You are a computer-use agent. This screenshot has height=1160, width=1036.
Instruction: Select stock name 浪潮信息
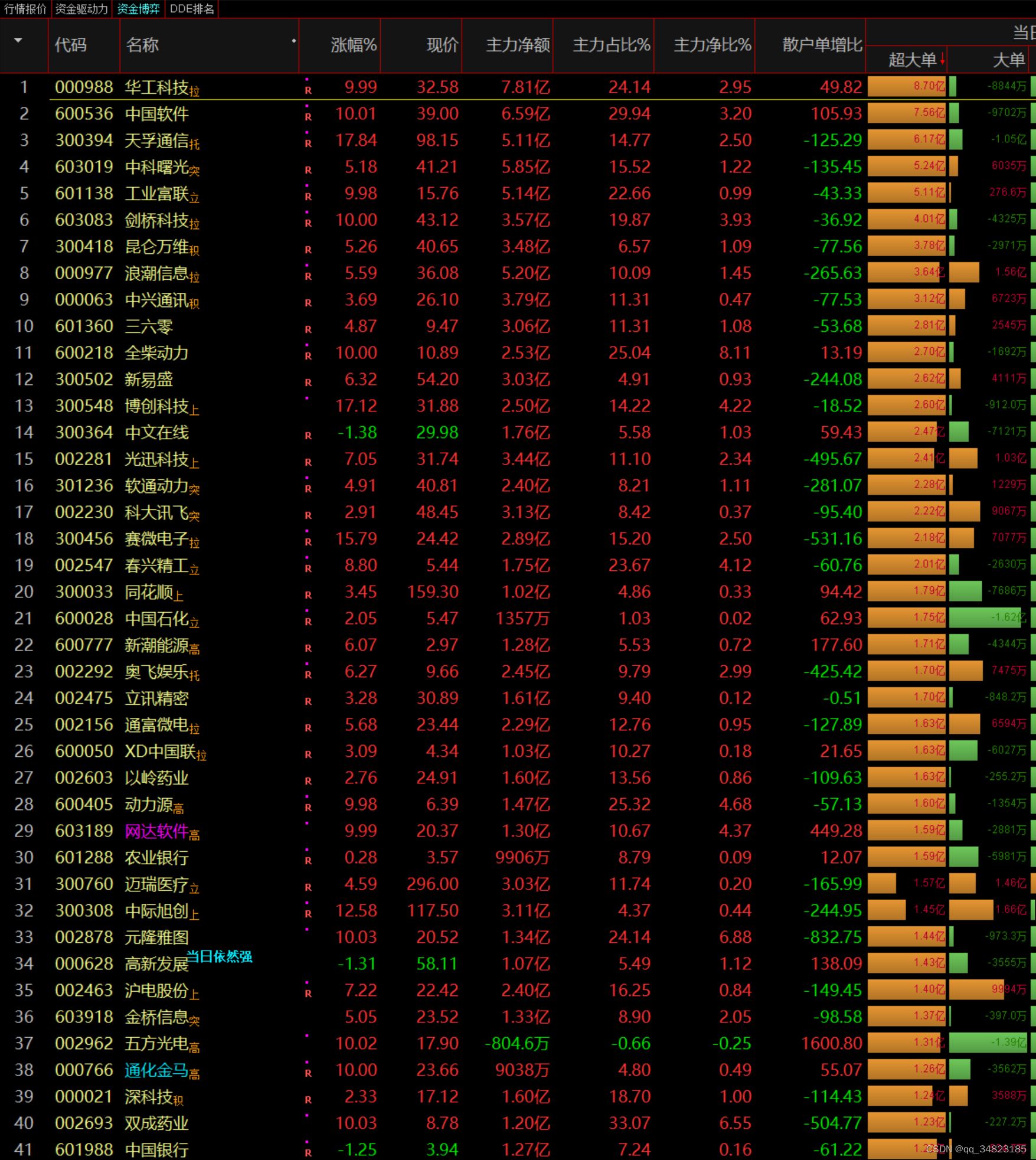pyautogui.click(x=156, y=273)
